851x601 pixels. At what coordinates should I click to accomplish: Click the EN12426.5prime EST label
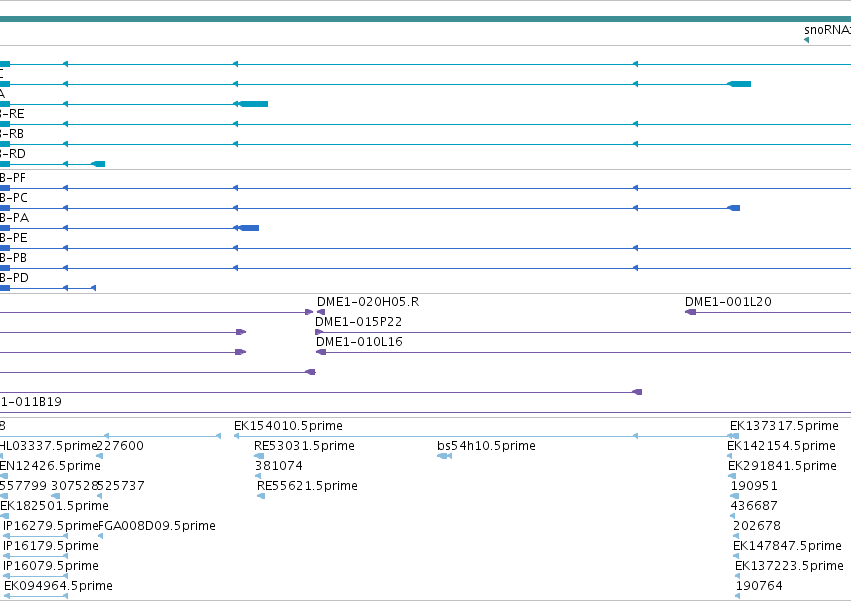click(50, 466)
